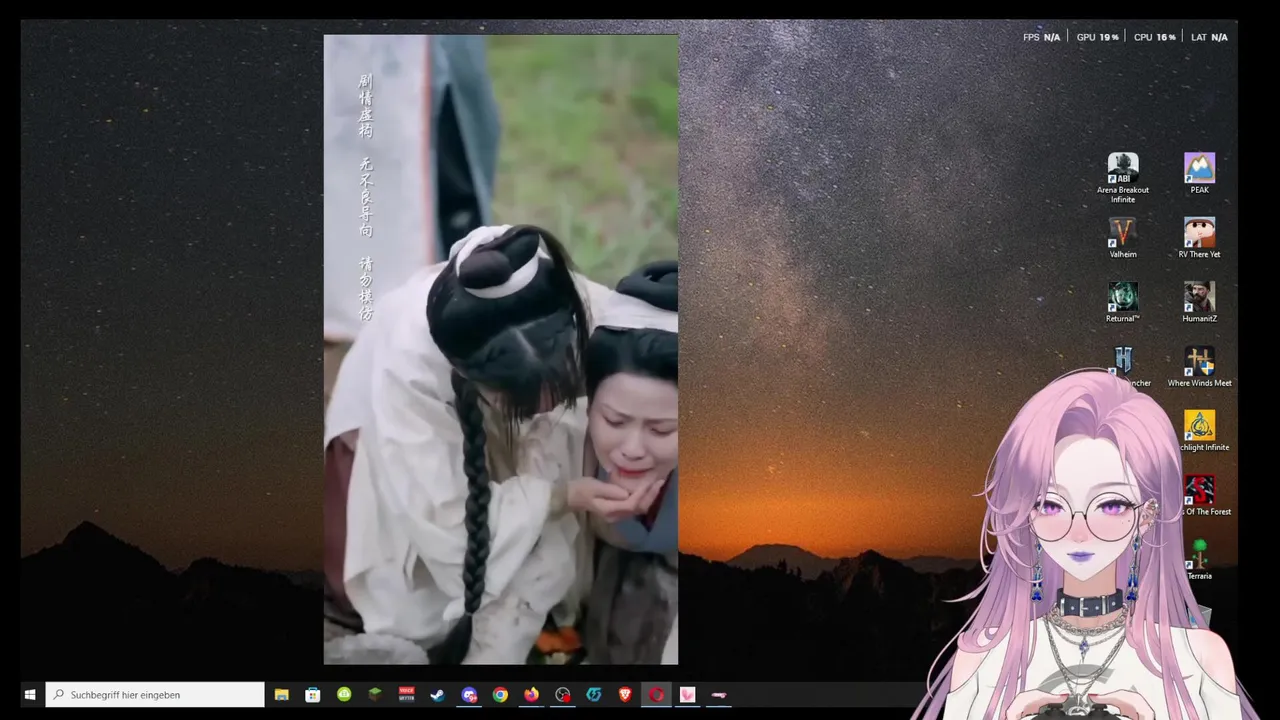The width and height of the screenshot is (1280, 720).
Task: Click the HumanitZ desktop shortcut
Action: coord(1199,302)
